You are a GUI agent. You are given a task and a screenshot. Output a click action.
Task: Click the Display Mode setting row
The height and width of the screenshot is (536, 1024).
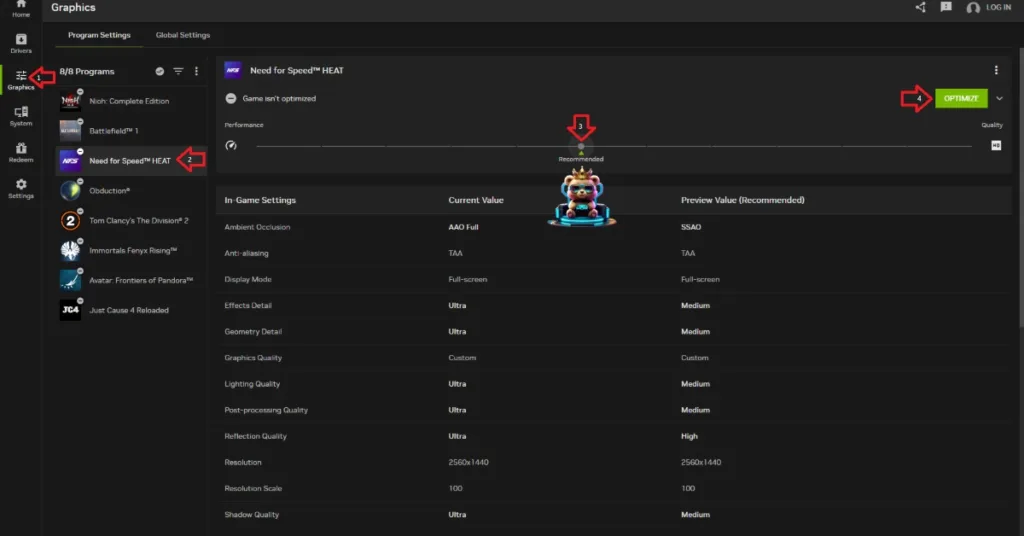click(614, 279)
